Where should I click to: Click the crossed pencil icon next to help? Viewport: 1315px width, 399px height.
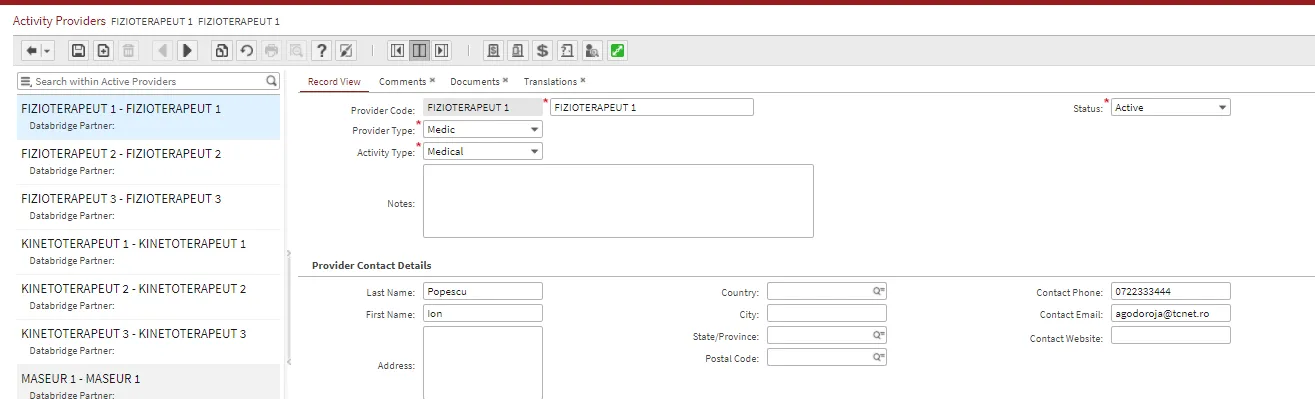pyautogui.click(x=345, y=50)
